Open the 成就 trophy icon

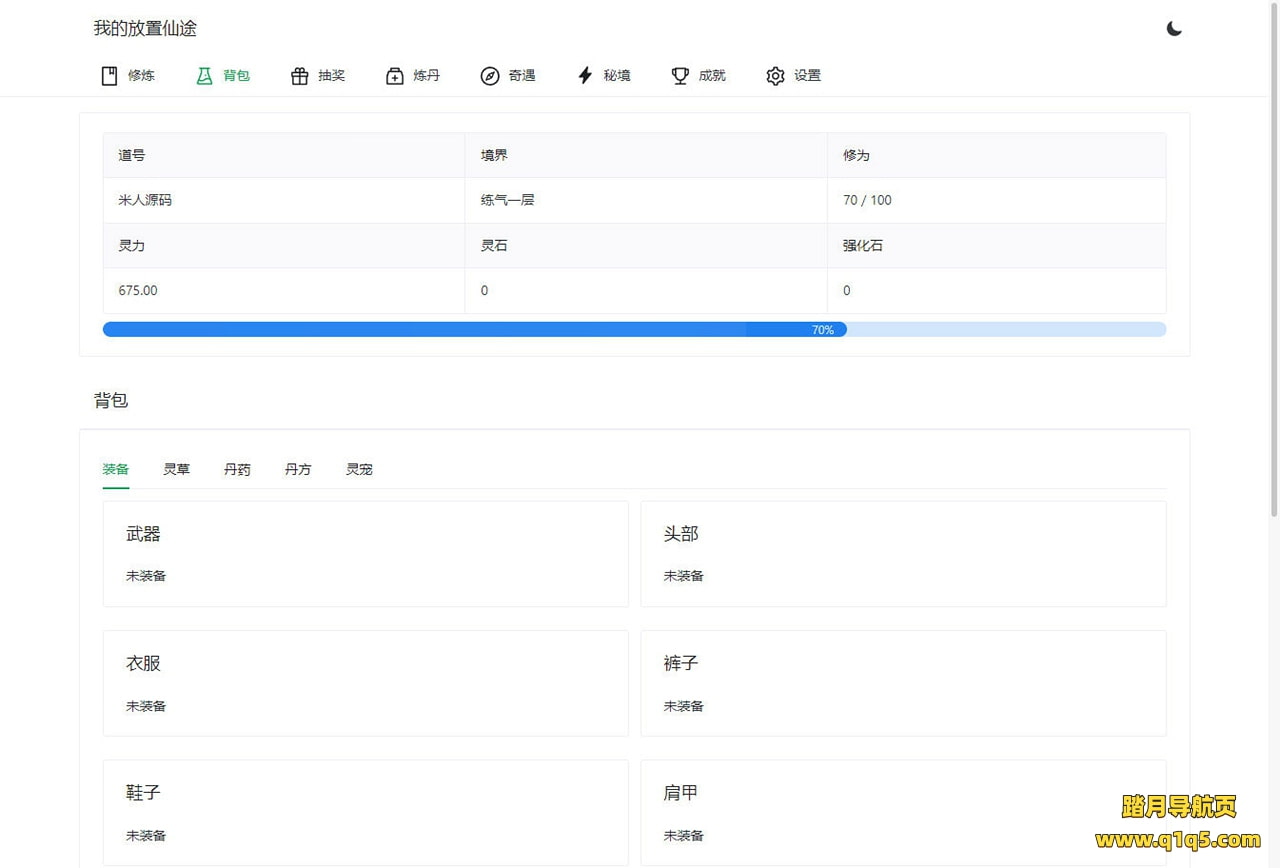(x=680, y=76)
